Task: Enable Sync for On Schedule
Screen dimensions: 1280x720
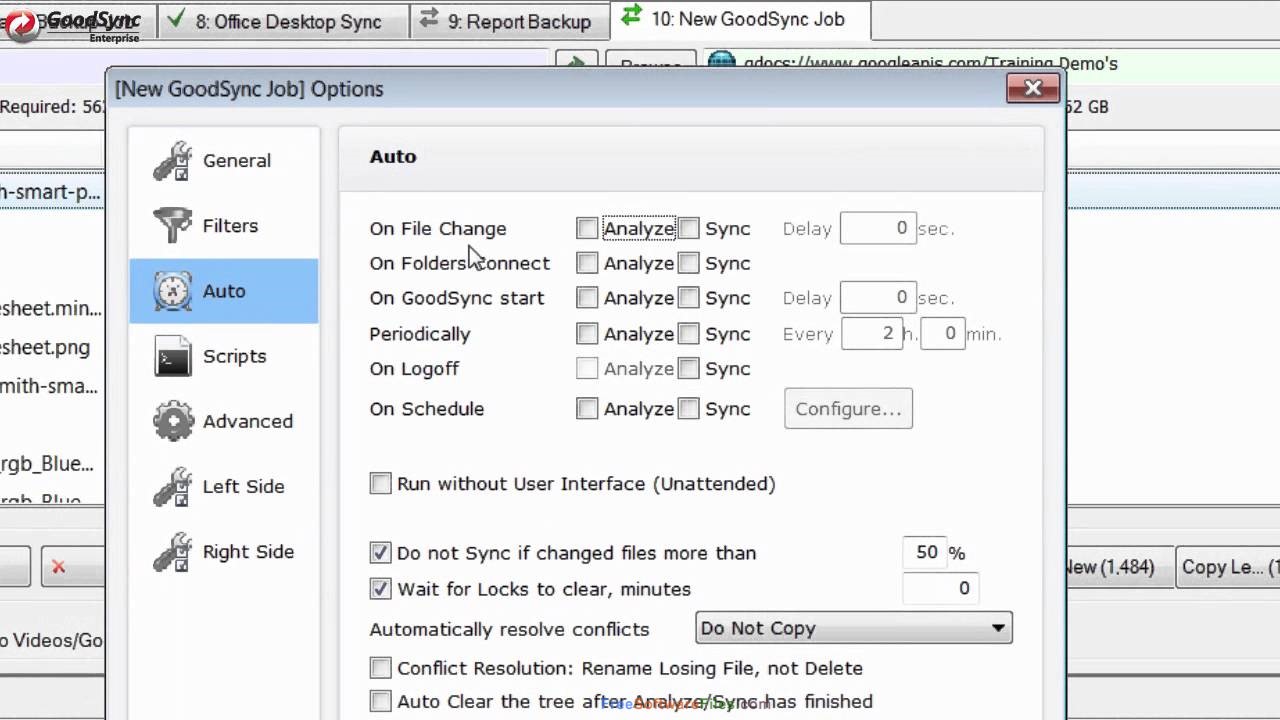Action: click(688, 409)
